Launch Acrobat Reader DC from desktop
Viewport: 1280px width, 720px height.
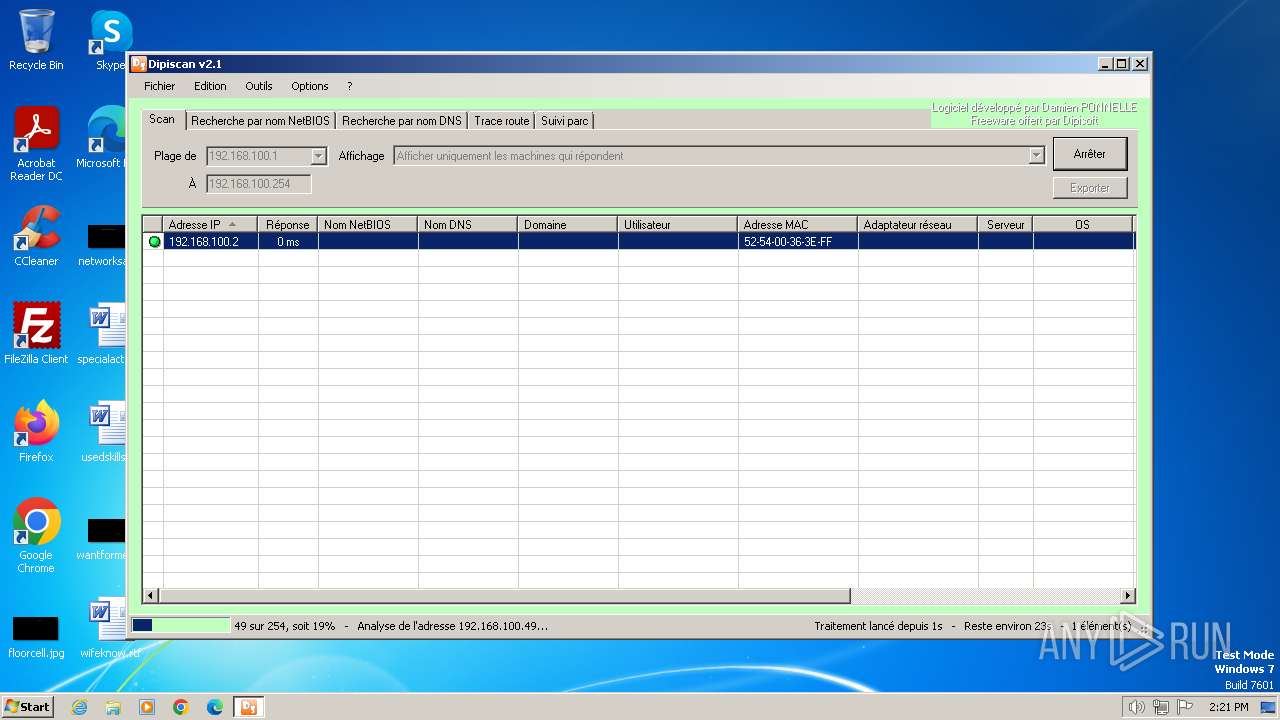pos(36,144)
